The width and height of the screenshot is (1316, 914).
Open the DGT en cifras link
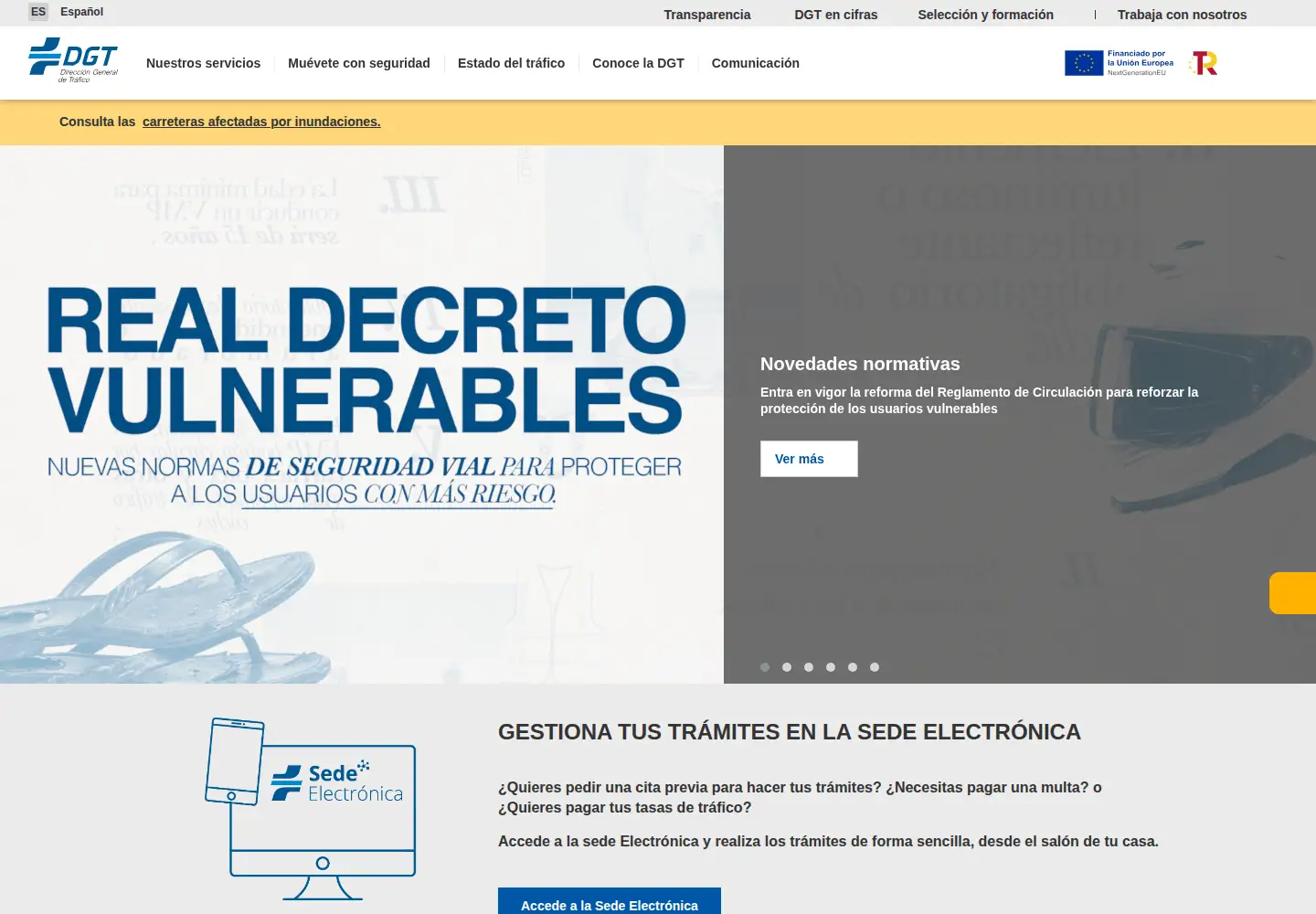coord(836,15)
